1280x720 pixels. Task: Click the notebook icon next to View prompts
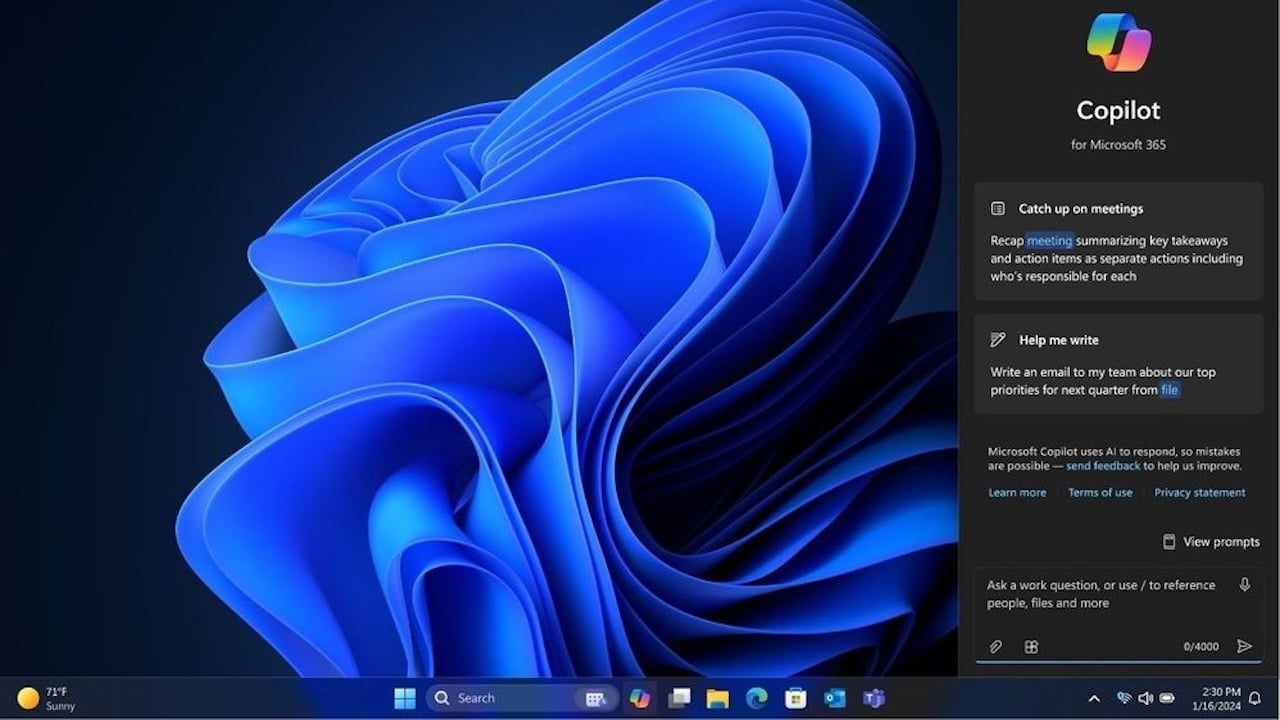[x=1169, y=541]
